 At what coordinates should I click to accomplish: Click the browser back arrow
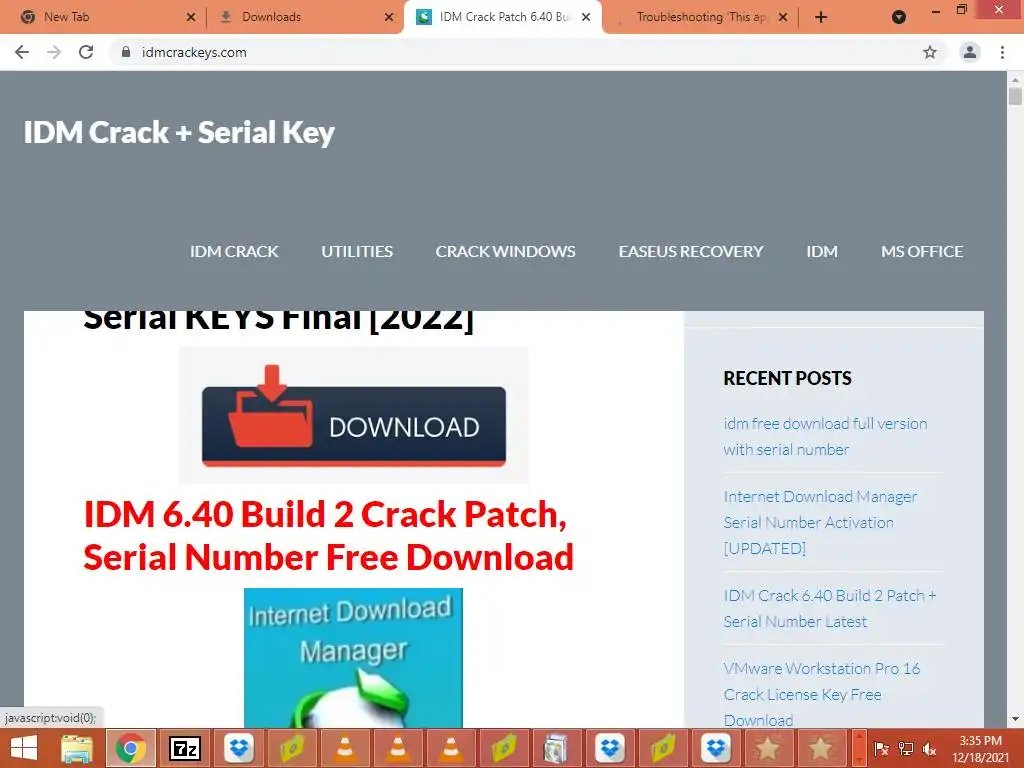(x=22, y=52)
